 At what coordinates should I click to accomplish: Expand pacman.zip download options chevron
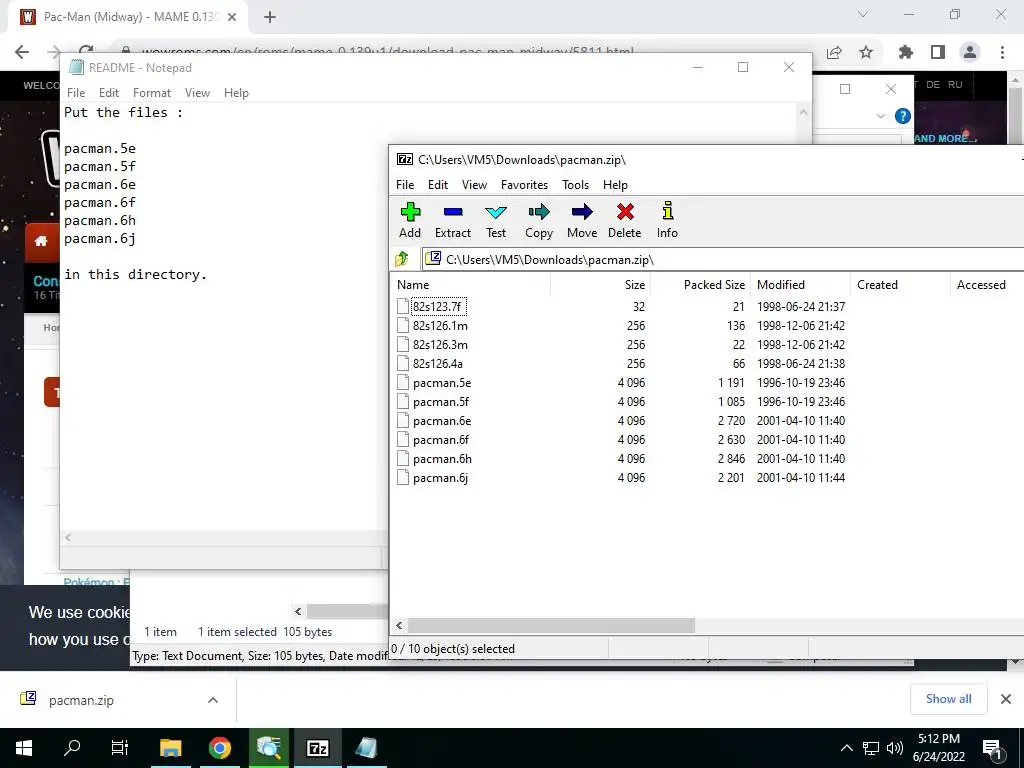coord(213,700)
